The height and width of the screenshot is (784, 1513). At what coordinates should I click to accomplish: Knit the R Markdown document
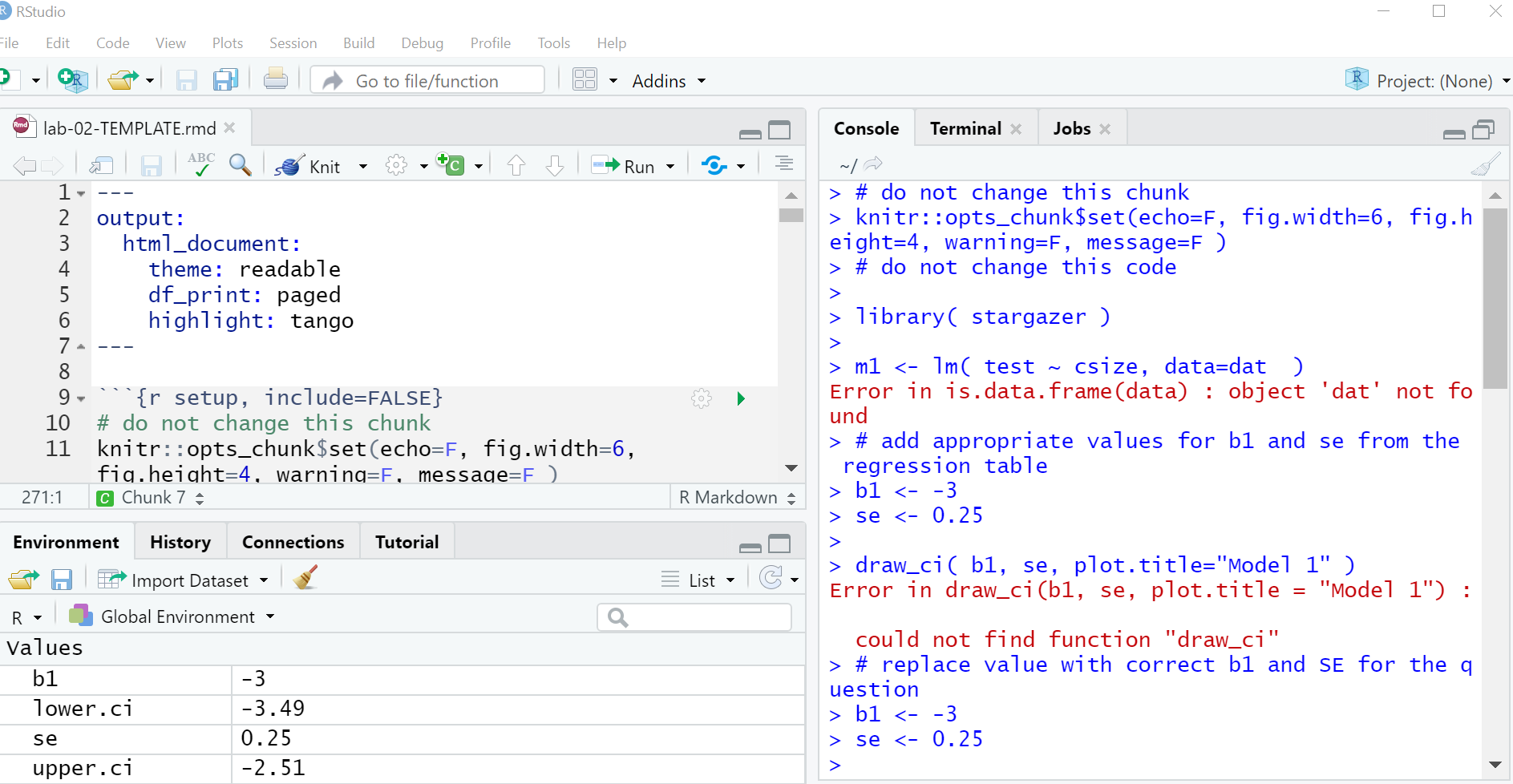[x=319, y=165]
